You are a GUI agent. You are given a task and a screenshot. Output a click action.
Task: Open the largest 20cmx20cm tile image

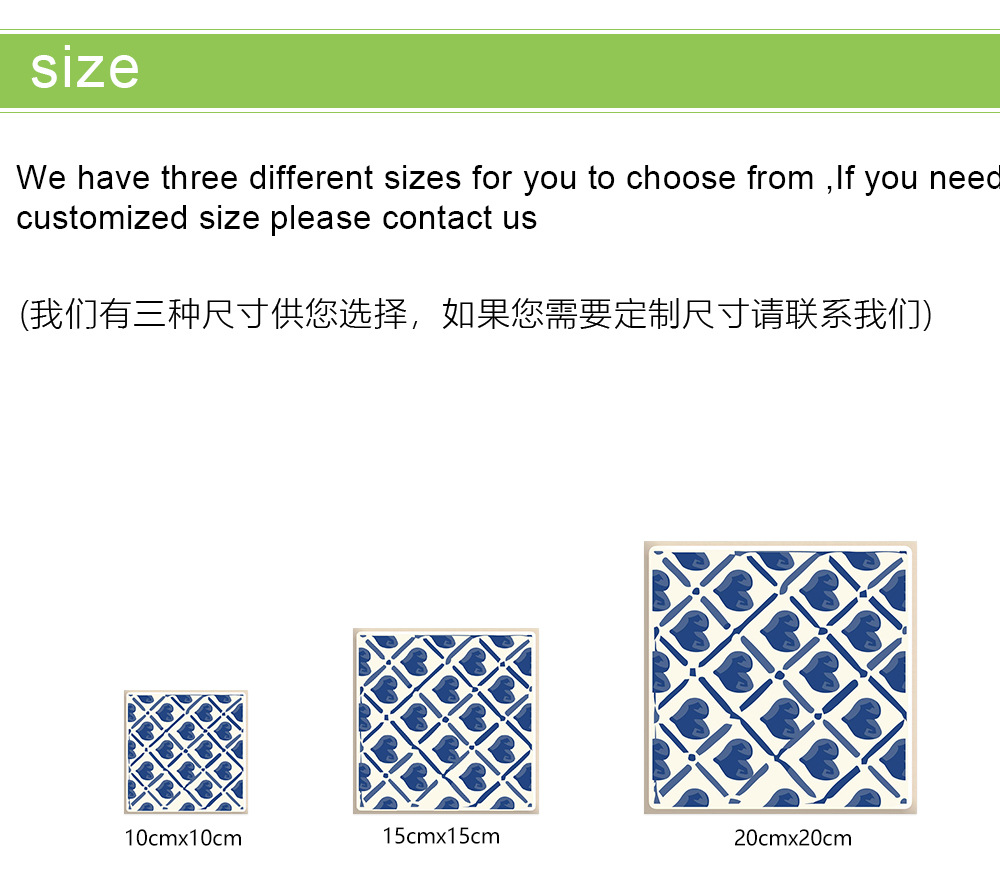pos(780,678)
